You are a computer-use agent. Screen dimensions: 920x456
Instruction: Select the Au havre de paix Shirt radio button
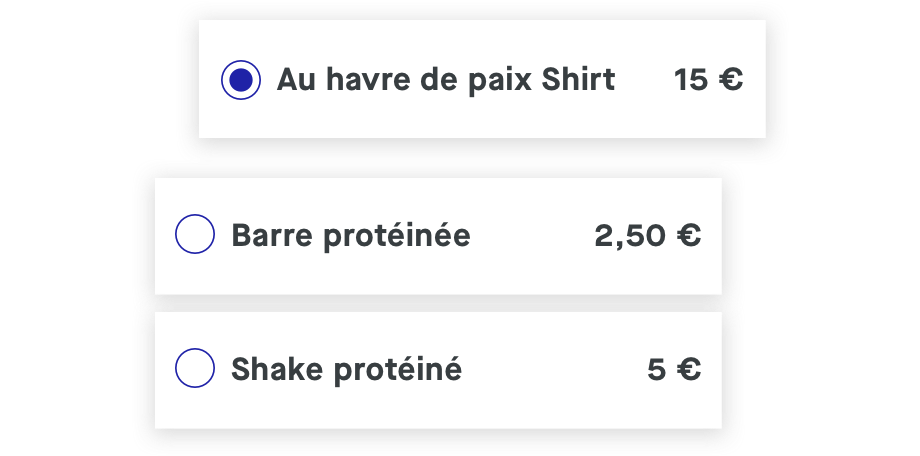click(241, 80)
